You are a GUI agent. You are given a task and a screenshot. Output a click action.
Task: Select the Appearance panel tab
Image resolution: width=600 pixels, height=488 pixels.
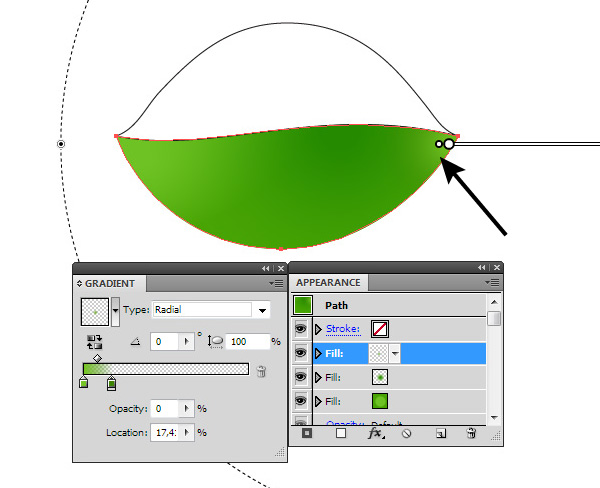(329, 283)
